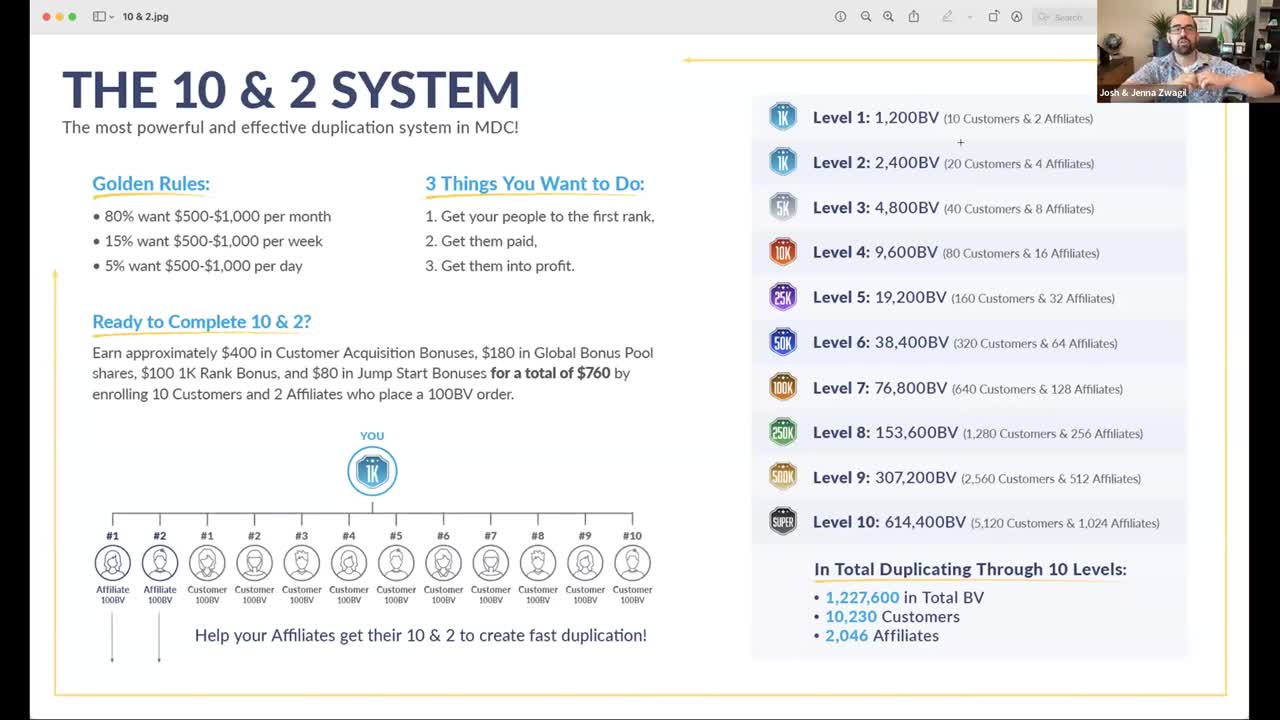
Task: Click the Customer #10 avatar icon
Action: pos(632,563)
